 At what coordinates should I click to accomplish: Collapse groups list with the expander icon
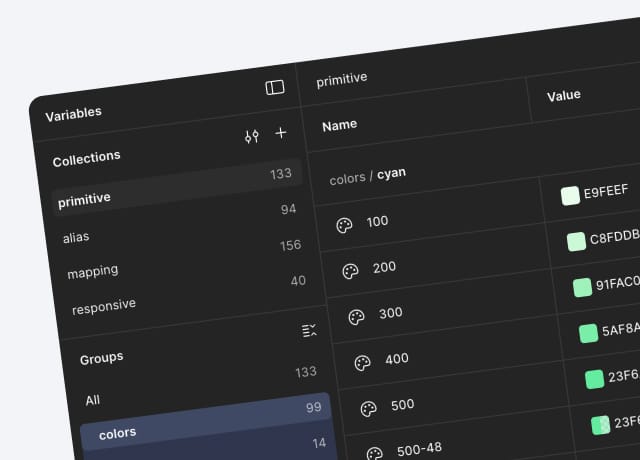point(309,330)
